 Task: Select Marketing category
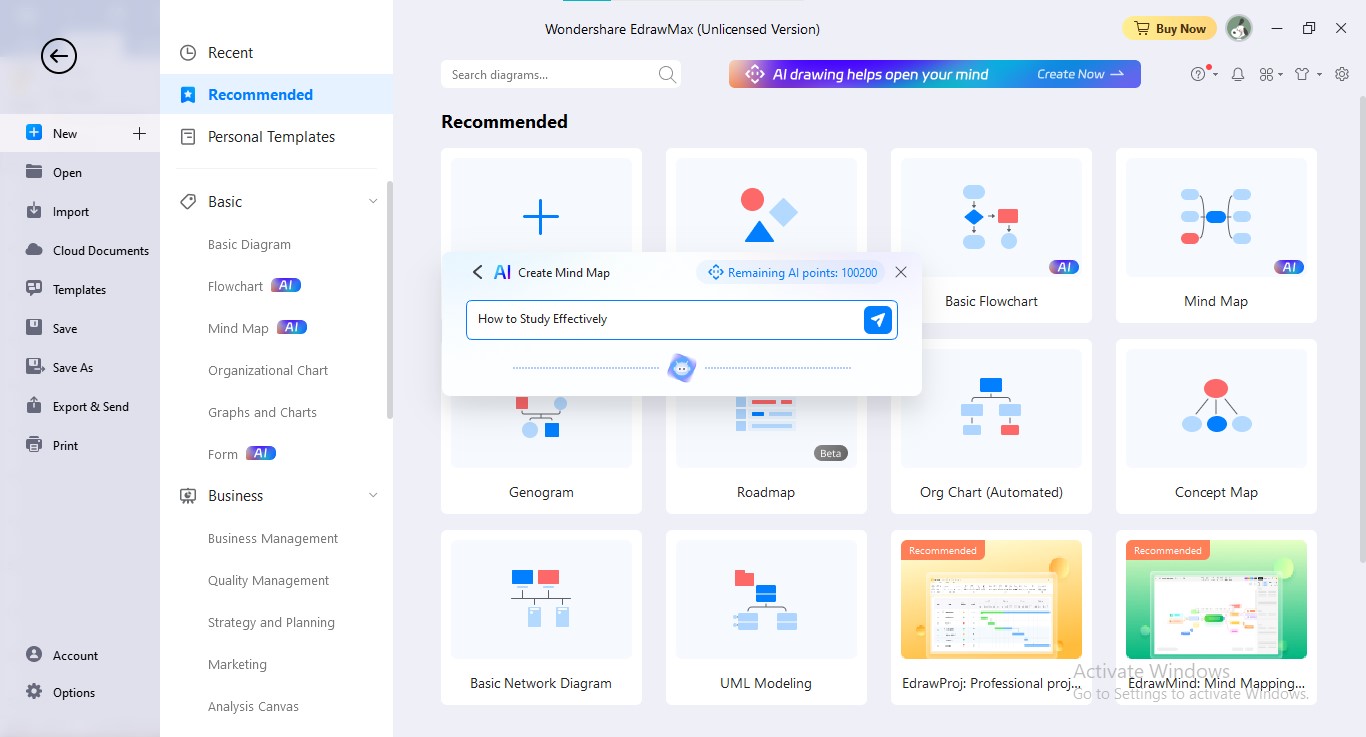237,664
